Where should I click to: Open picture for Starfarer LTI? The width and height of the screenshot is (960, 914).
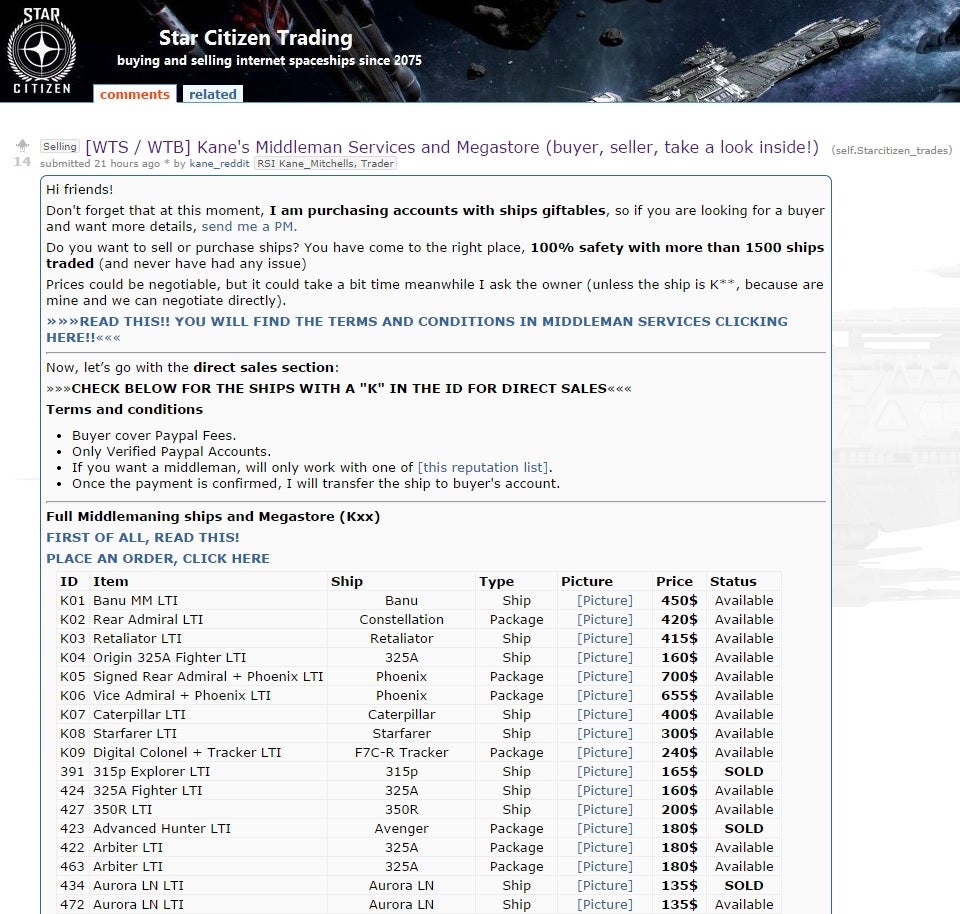click(605, 734)
